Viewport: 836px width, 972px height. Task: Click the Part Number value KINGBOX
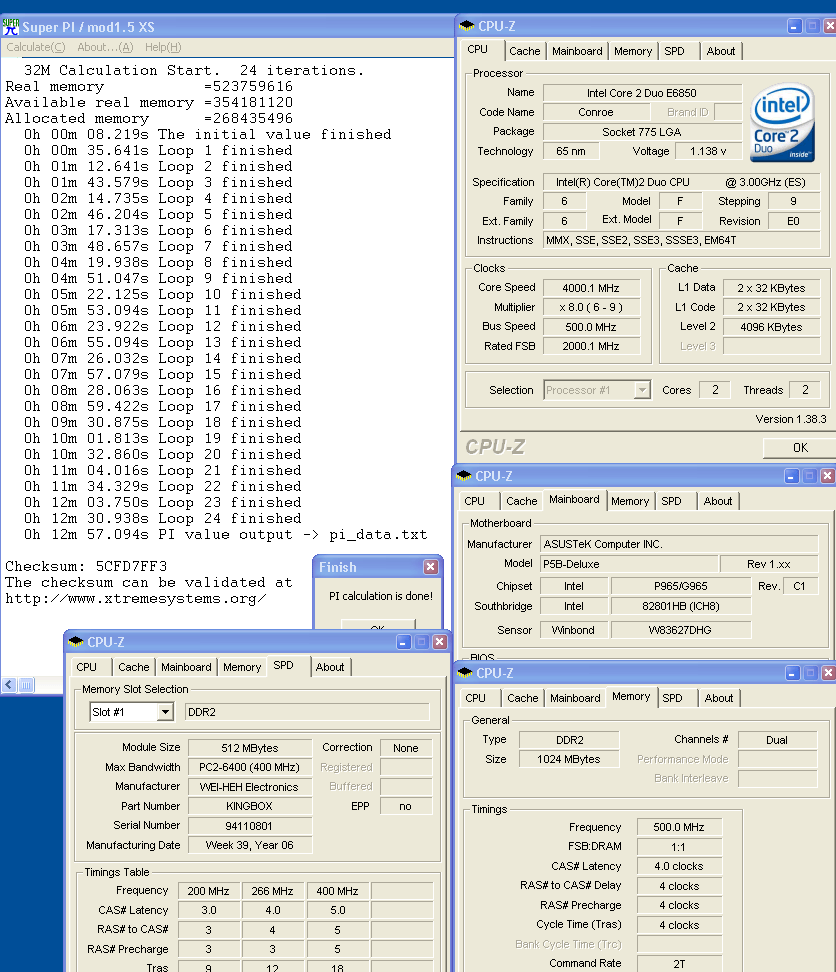[250, 806]
